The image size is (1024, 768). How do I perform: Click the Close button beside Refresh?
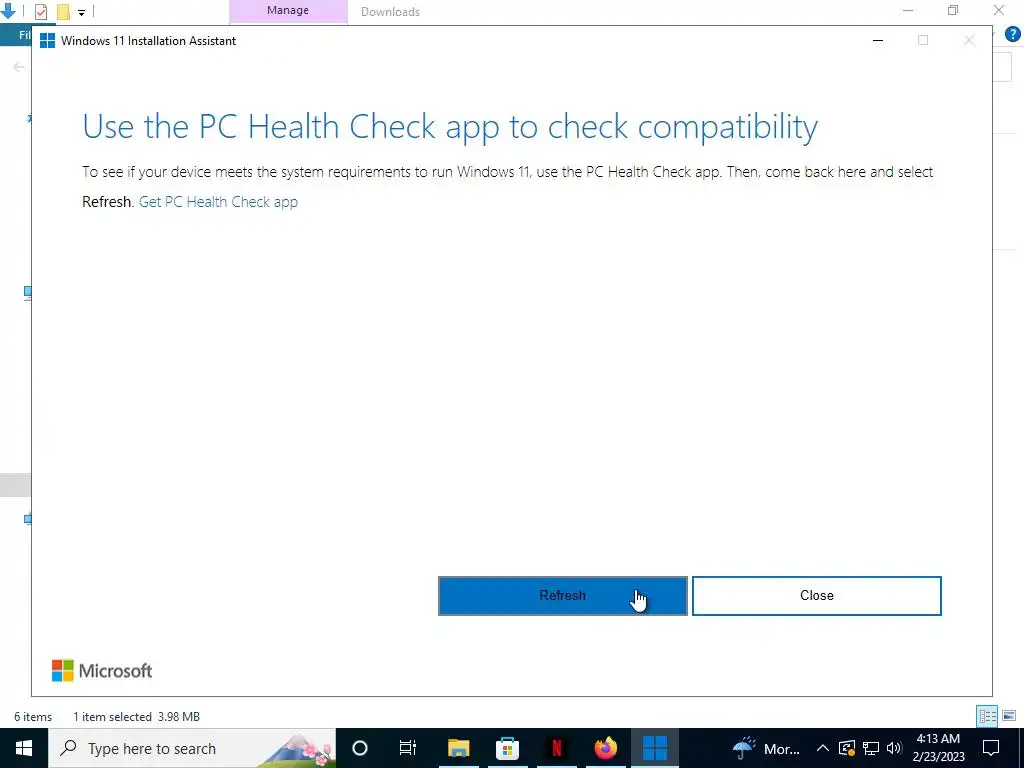[x=816, y=596]
